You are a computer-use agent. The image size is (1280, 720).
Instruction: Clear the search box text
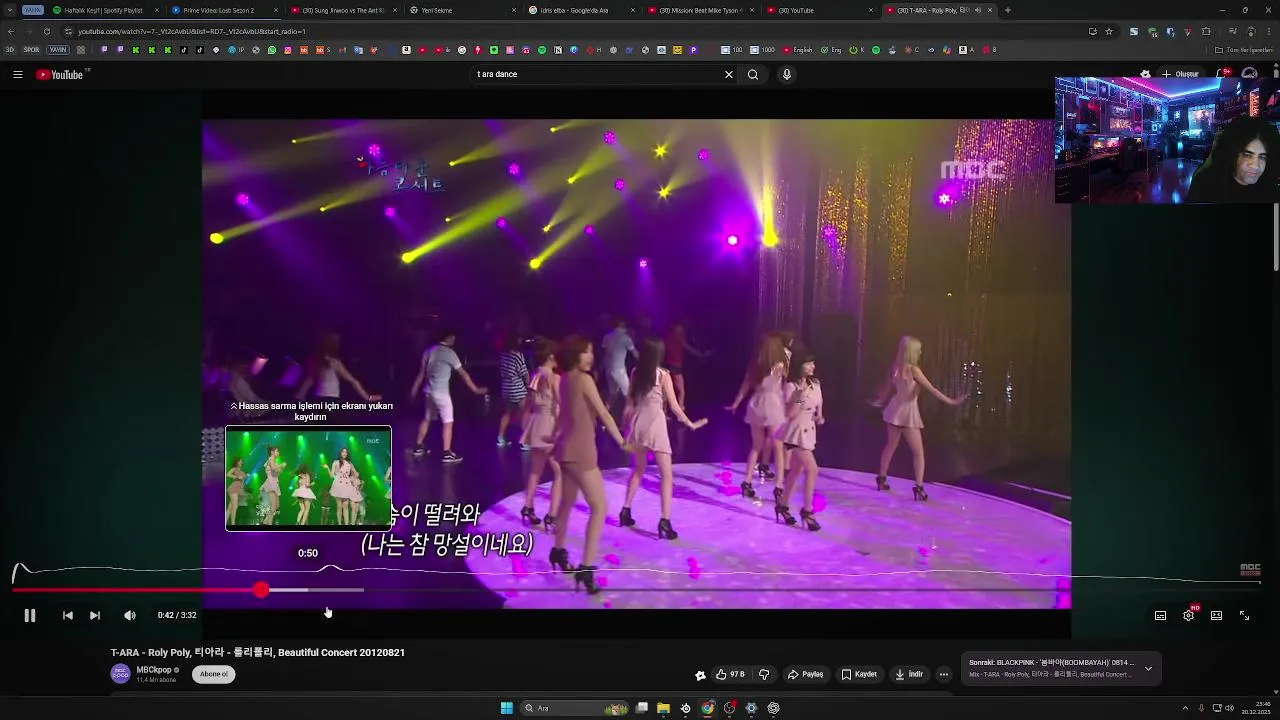point(728,74)
